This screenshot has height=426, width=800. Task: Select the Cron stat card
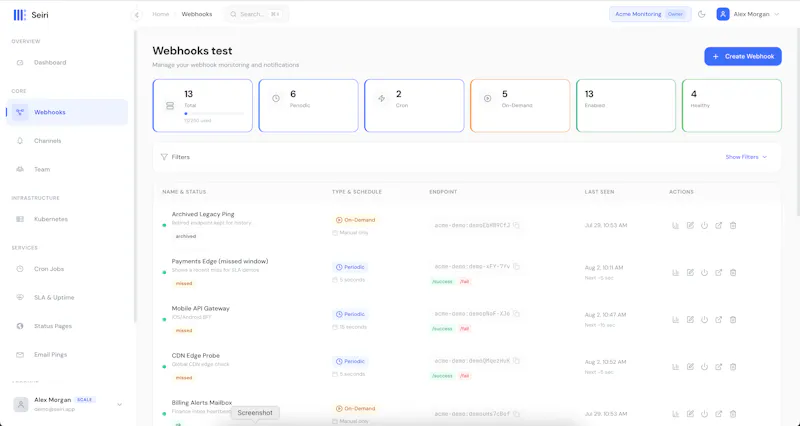pyautogui.click(x=414, y=106)
